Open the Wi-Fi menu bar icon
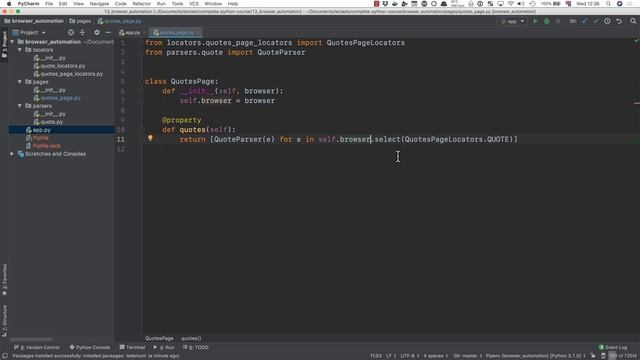The width and height of the screenshot is (640, 360). click(x=511, y=4)
